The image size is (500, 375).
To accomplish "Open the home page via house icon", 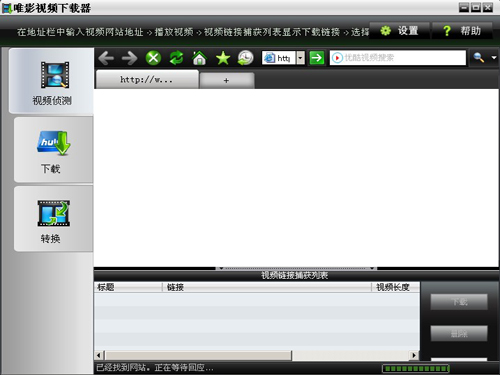I will (x=199, y=58).
